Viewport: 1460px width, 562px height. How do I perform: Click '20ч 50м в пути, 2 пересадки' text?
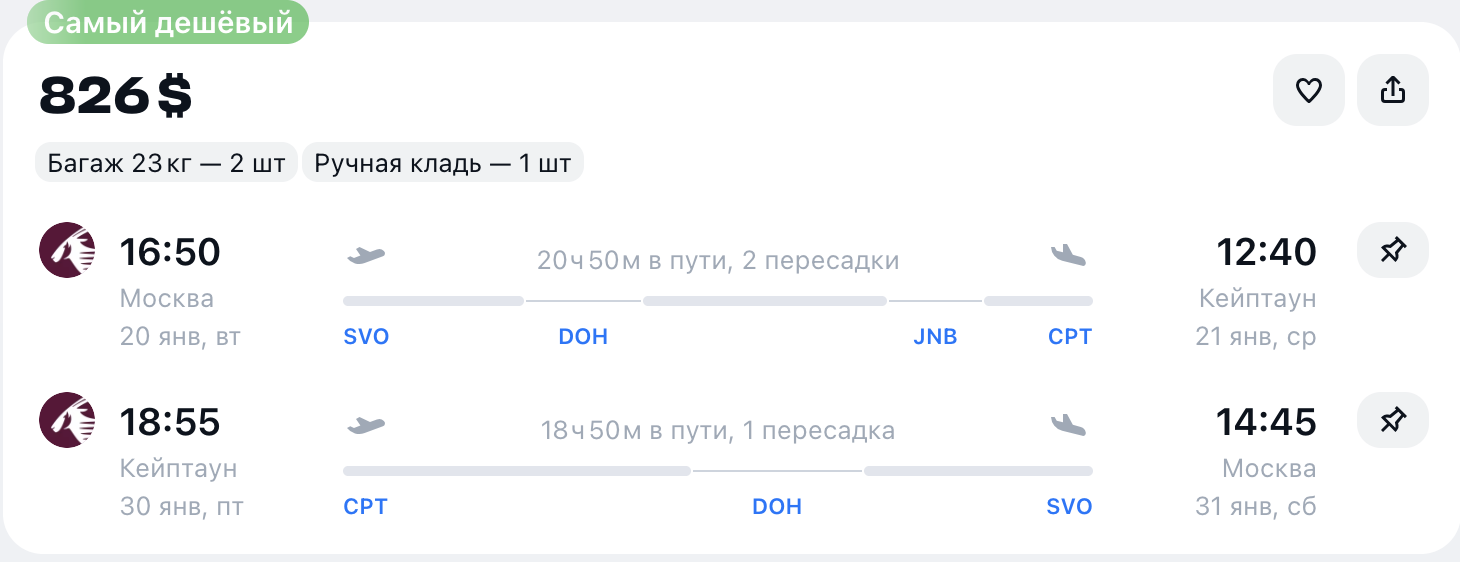click(x=718, y=261)
